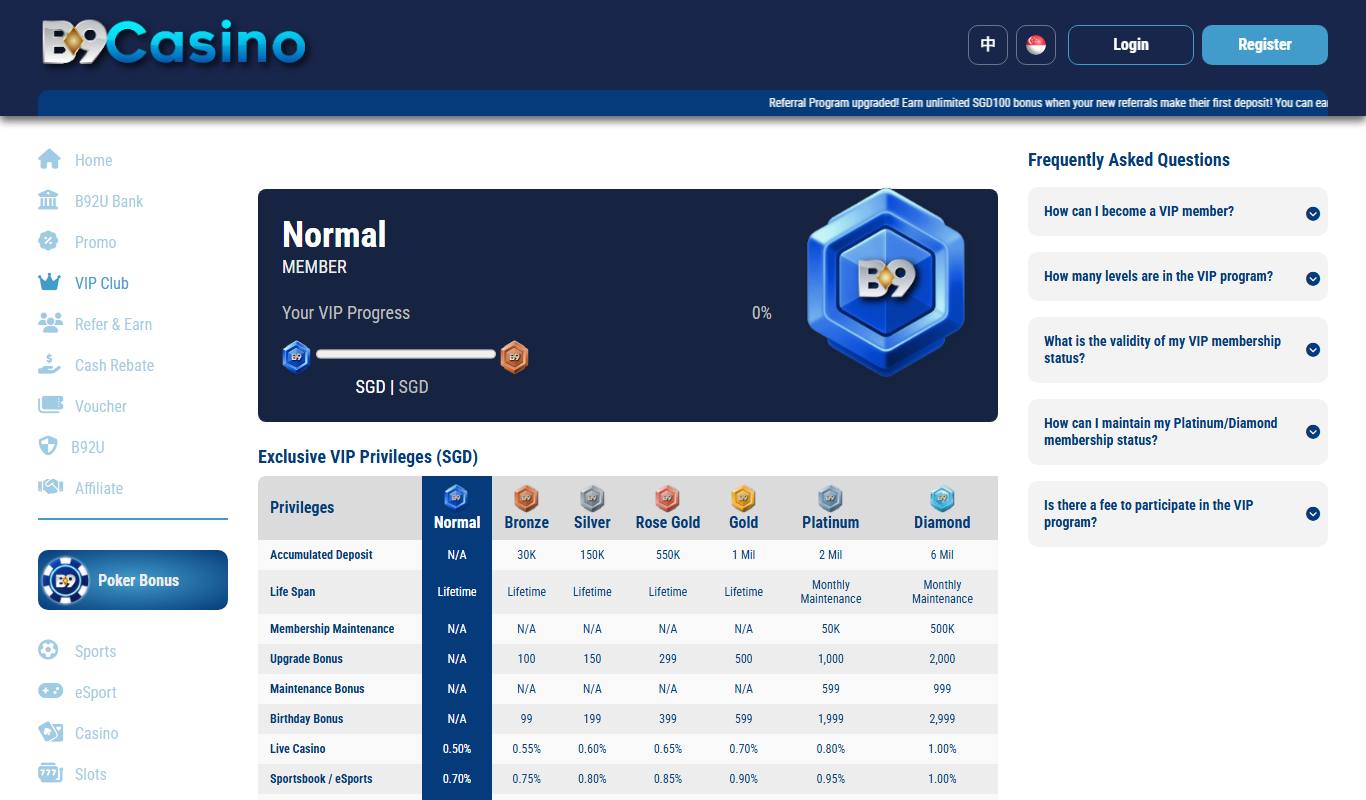Open the Slots category link
This screenshot has height=800, width=1366.
[x=90, y=774]
